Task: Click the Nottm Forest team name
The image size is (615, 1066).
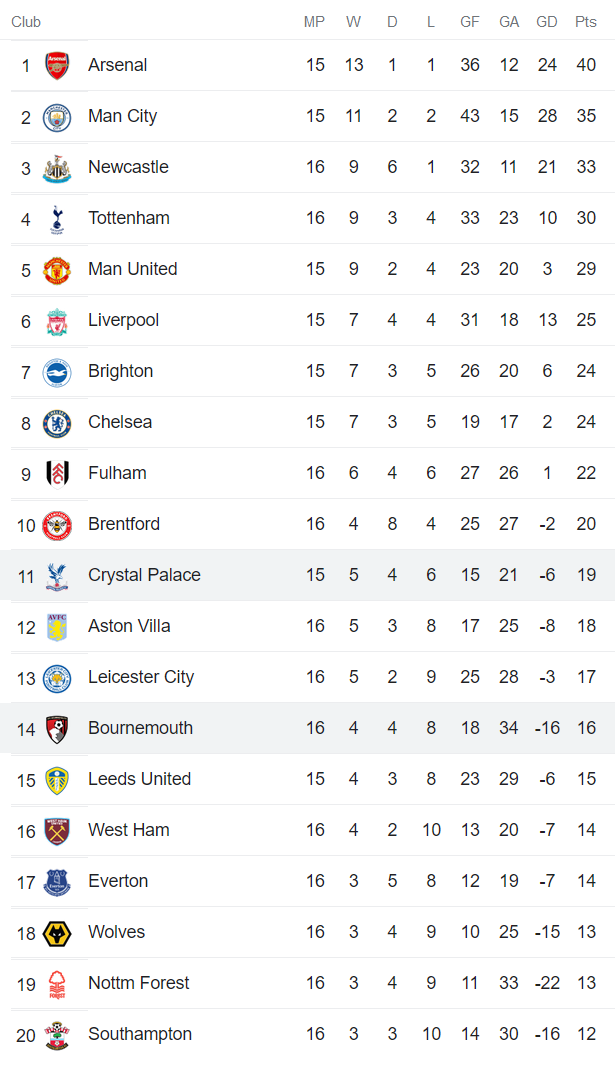Action: pyautogui.click(x=138, y=983)
